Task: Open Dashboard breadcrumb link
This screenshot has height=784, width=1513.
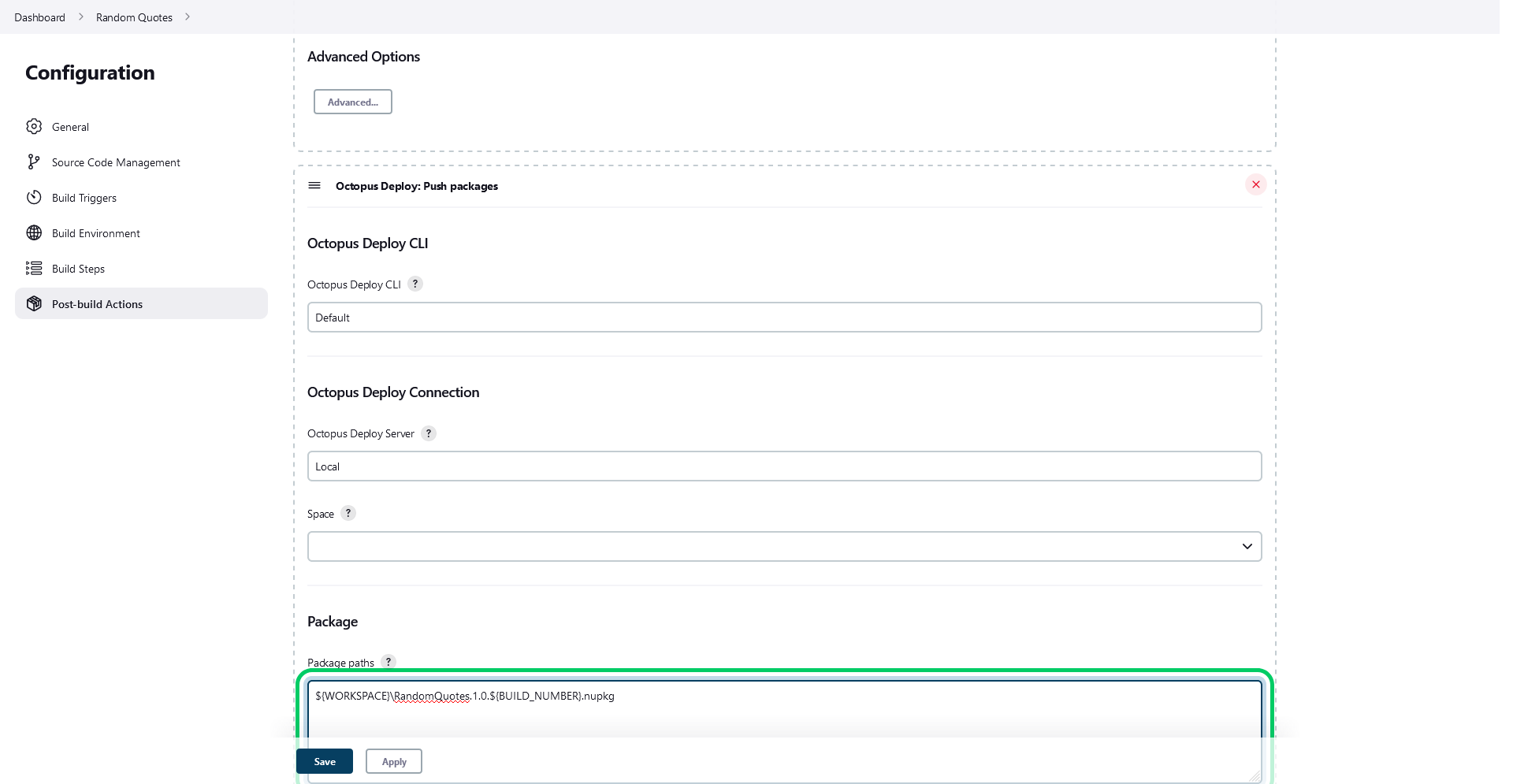Action: tap(39, 17)
